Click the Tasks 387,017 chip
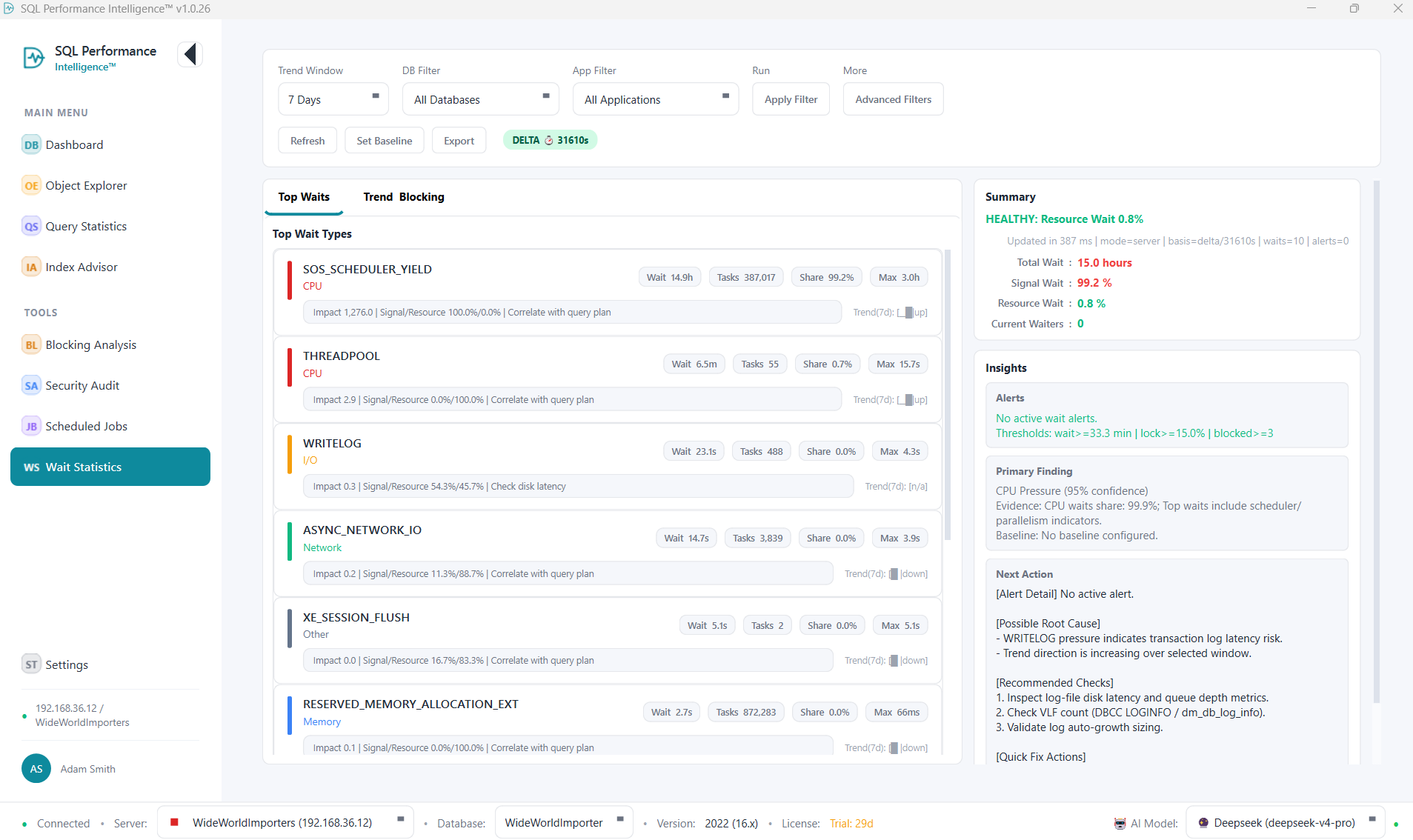 (745, 278)
